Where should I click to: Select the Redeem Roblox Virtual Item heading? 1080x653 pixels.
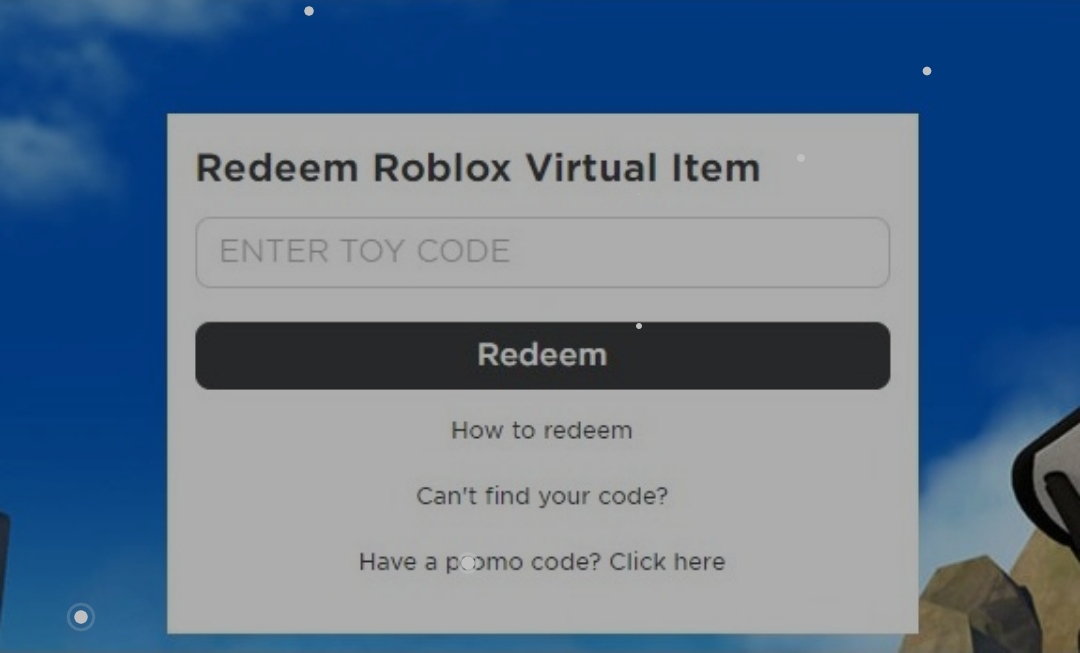click(478, 168)
